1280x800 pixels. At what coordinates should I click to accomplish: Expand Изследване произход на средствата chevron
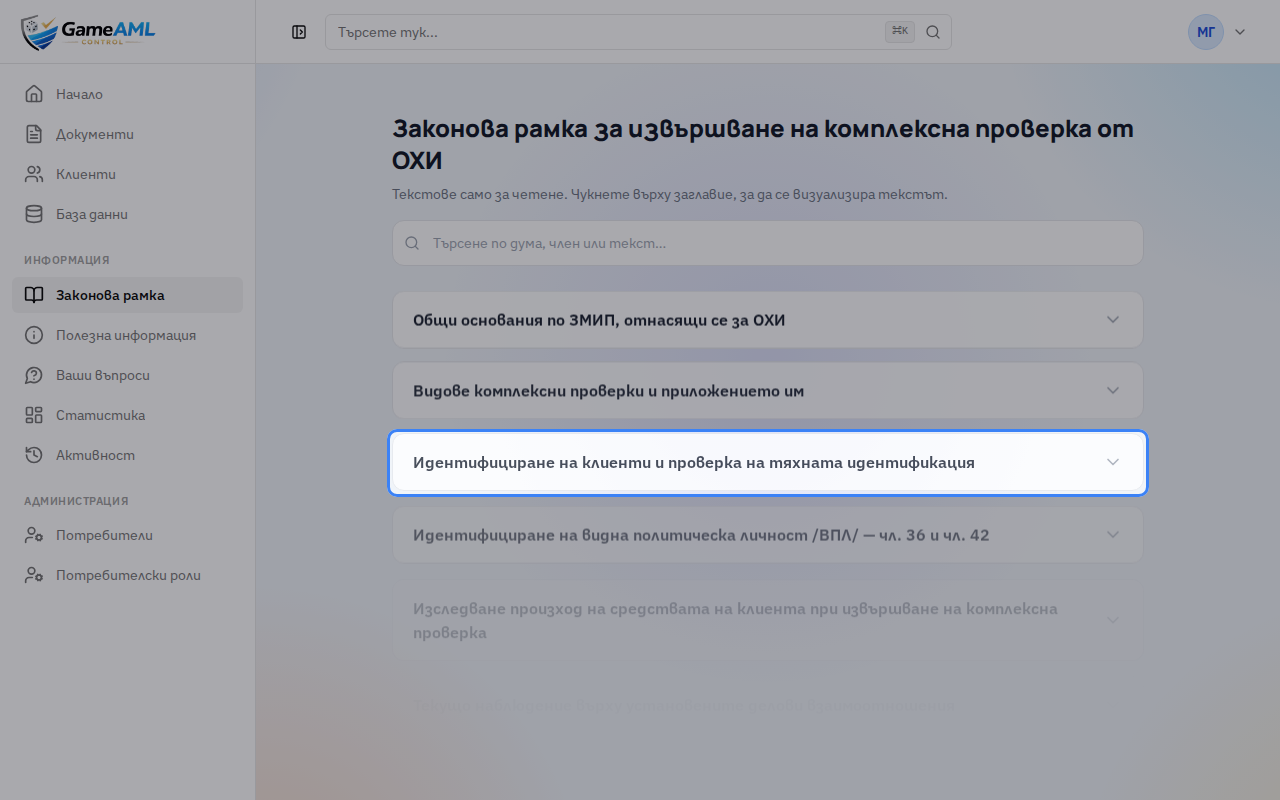[x=1113, y=620]
